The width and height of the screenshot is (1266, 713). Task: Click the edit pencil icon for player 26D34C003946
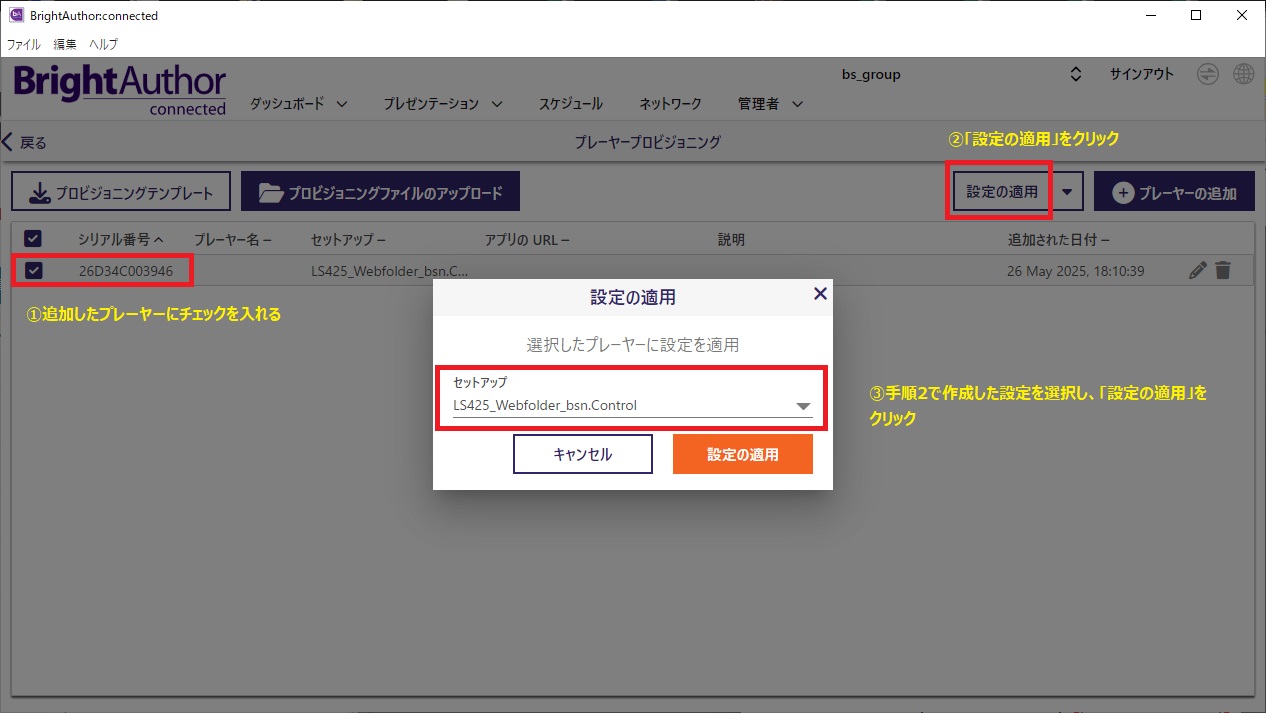point(1198,270)
